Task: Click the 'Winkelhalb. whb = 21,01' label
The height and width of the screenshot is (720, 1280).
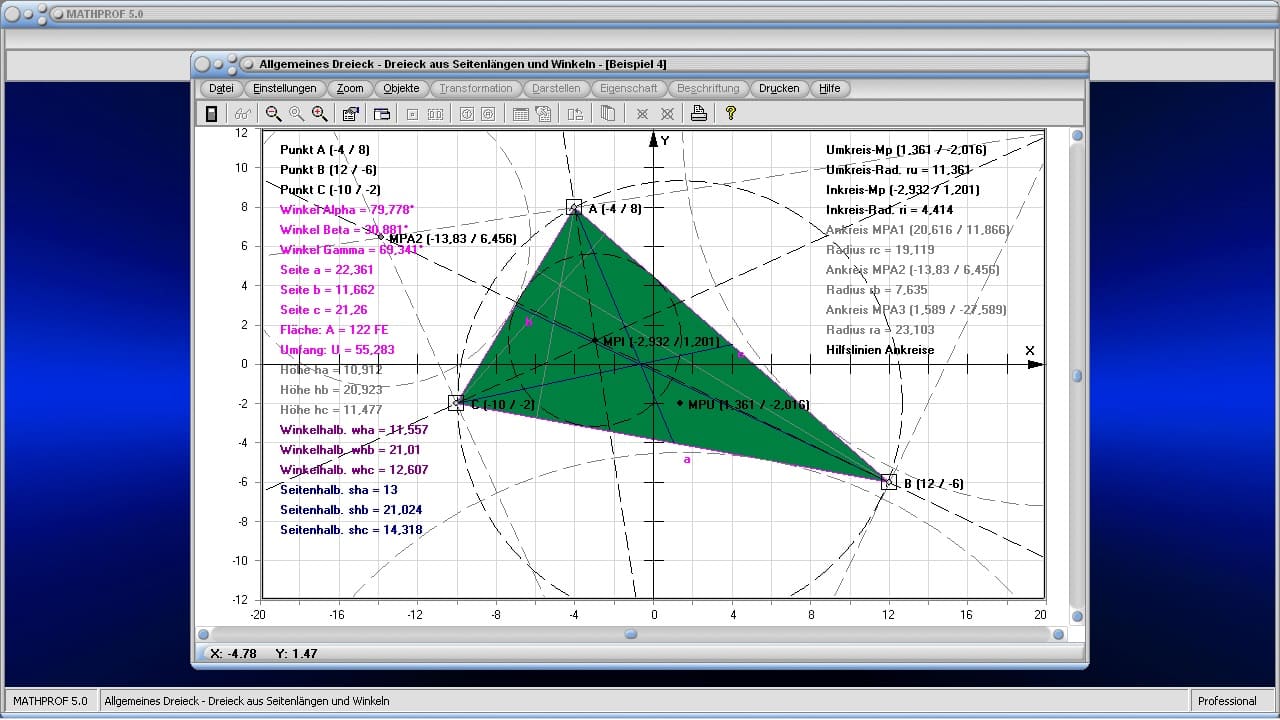Action: click(x=350, y=450)
